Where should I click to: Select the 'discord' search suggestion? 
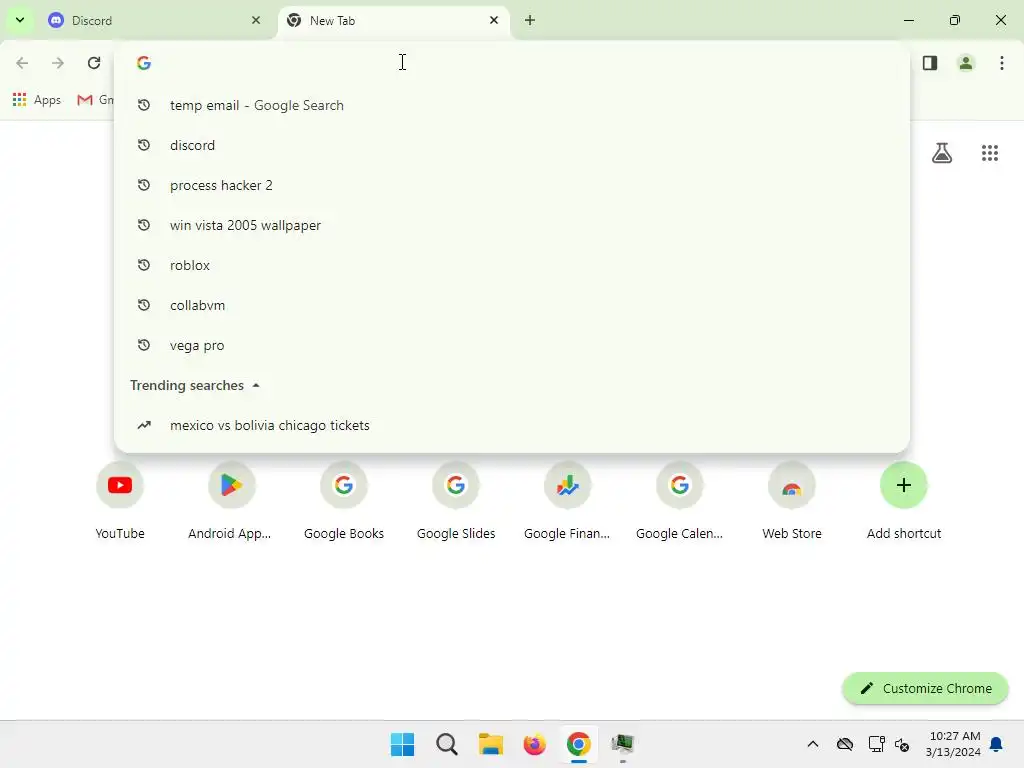(511, 145)
